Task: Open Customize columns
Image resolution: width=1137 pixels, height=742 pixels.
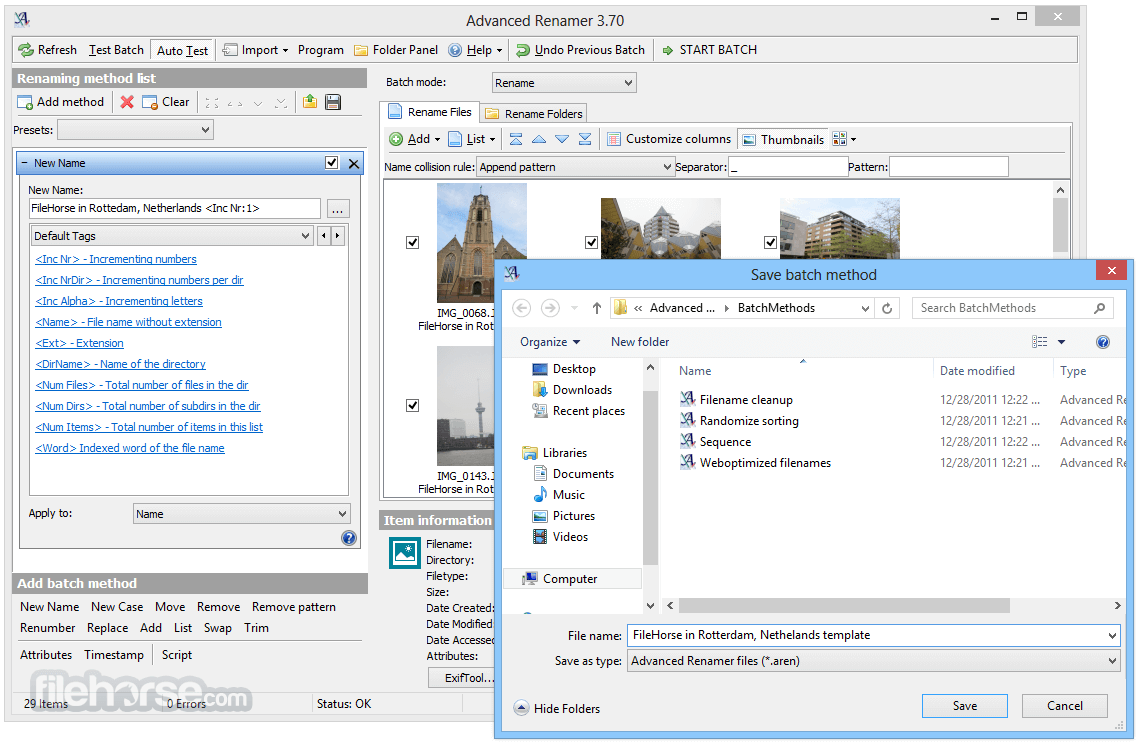Action: pyautogui.click(x=669, y=139)
